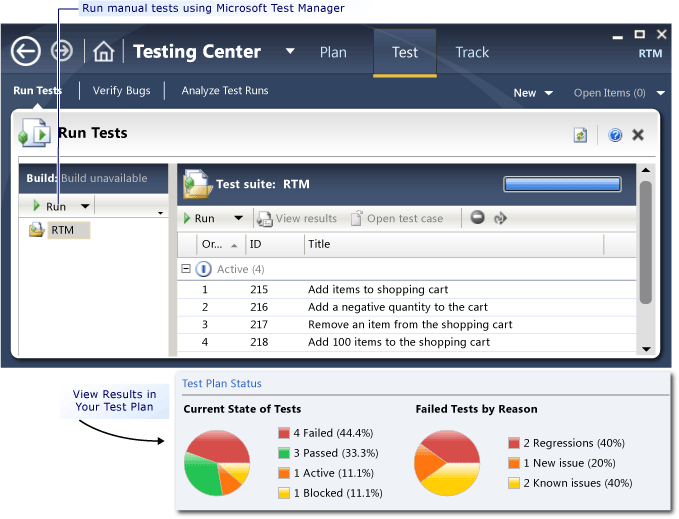Expand the Testing Center dropdown arrow
679x519 pixels.
(290, 51)
